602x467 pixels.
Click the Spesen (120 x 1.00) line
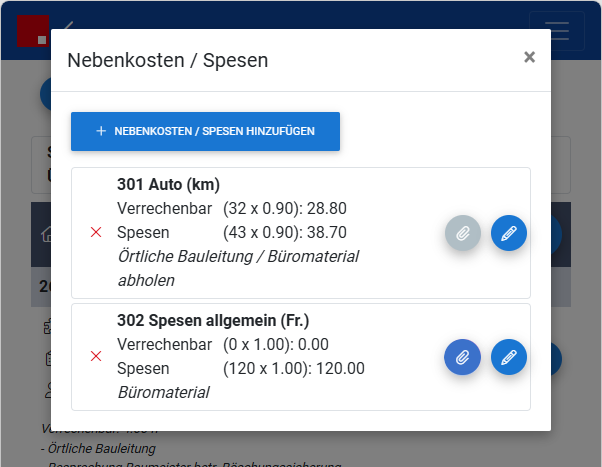241,368
